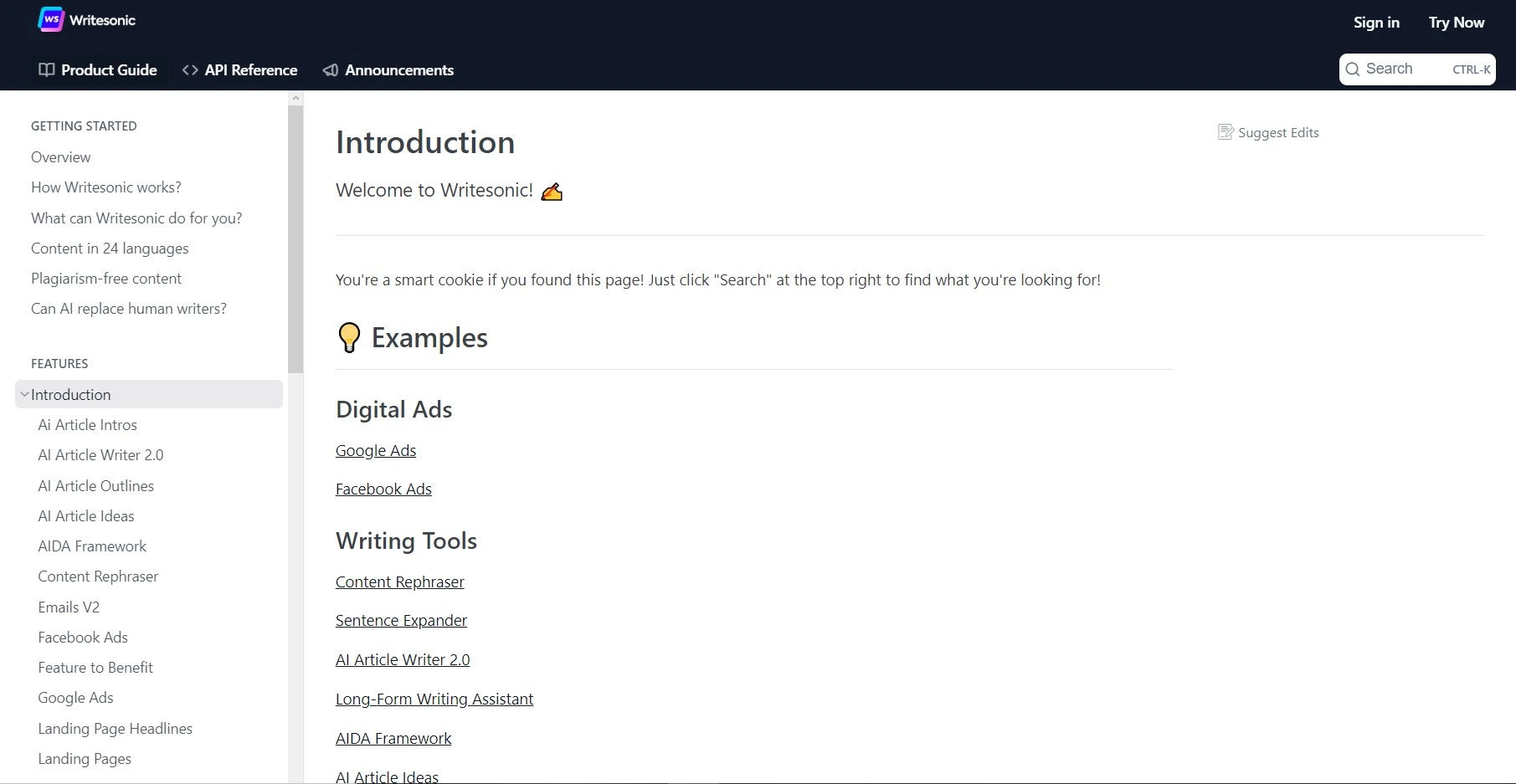Click the Suggest Edits link
This screenshot has width=1516, height=784.
point(1268,132)
